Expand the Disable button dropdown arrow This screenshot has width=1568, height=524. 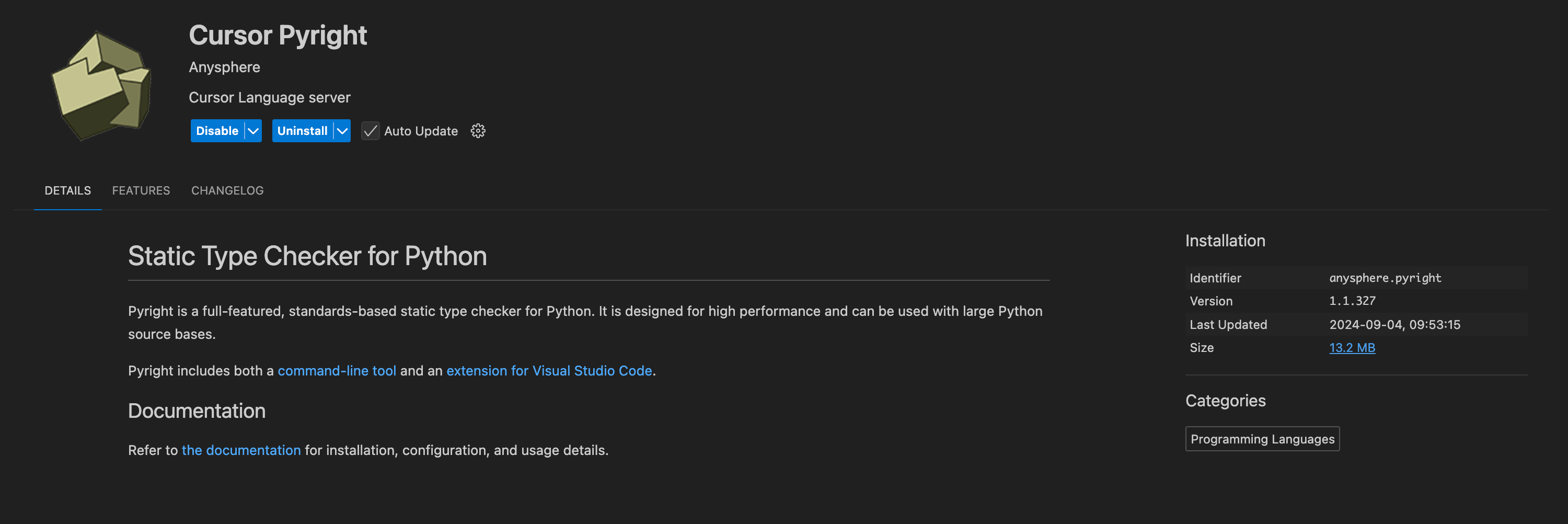253,131
